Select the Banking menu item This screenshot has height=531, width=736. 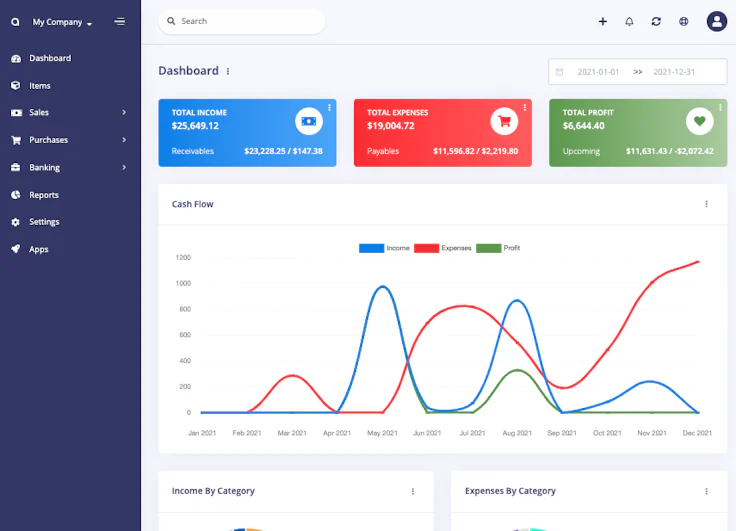(x=45, y=167)
